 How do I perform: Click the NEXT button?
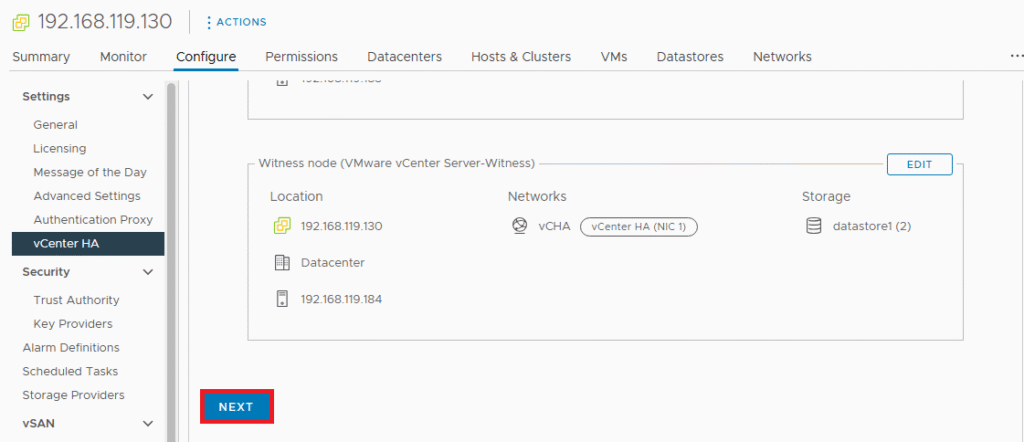click(x=236, y=407)
